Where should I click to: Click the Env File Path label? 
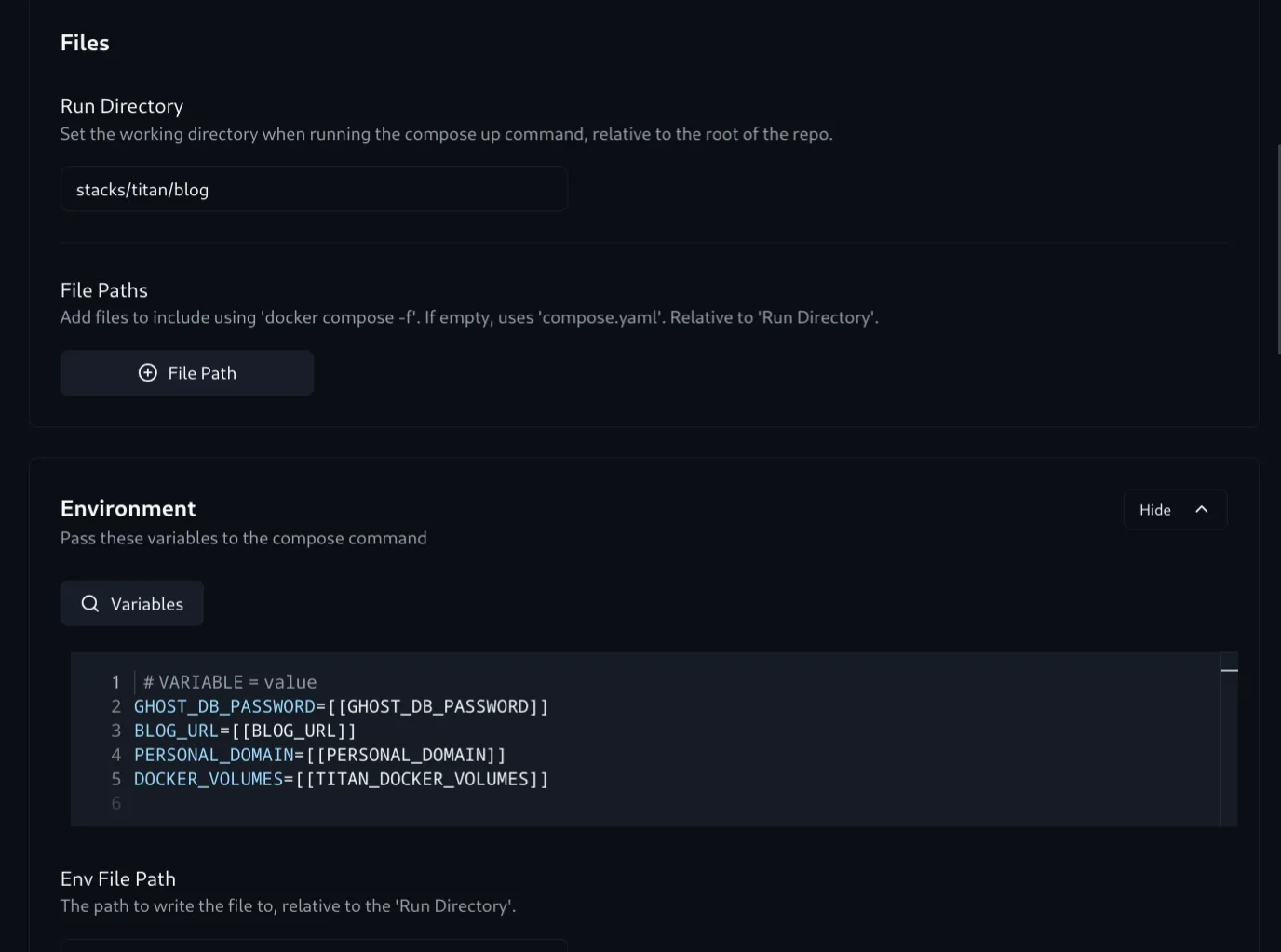point(118,878)
